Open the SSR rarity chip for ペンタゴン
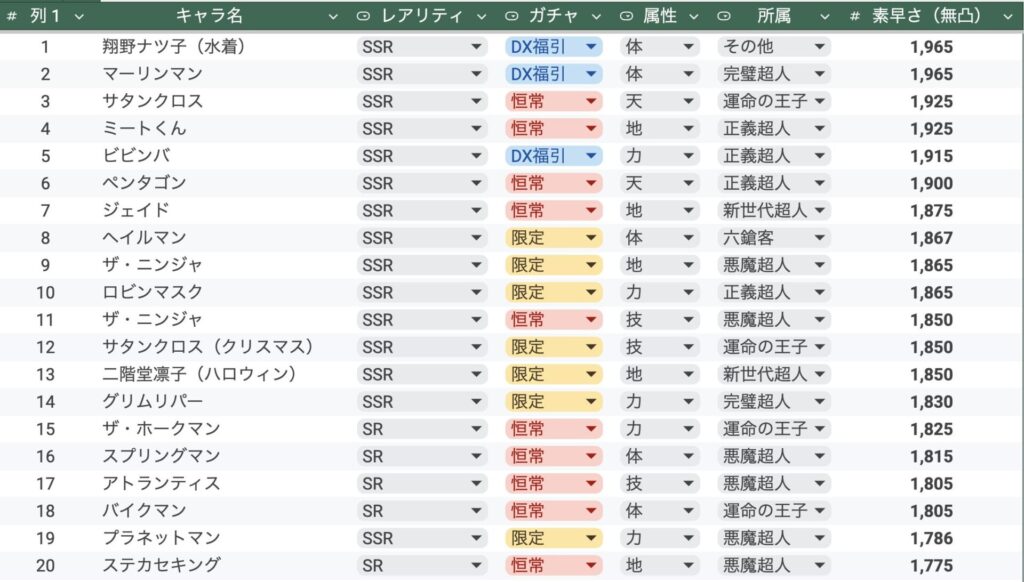The image size is (1024, 582). tap(421, 183)
